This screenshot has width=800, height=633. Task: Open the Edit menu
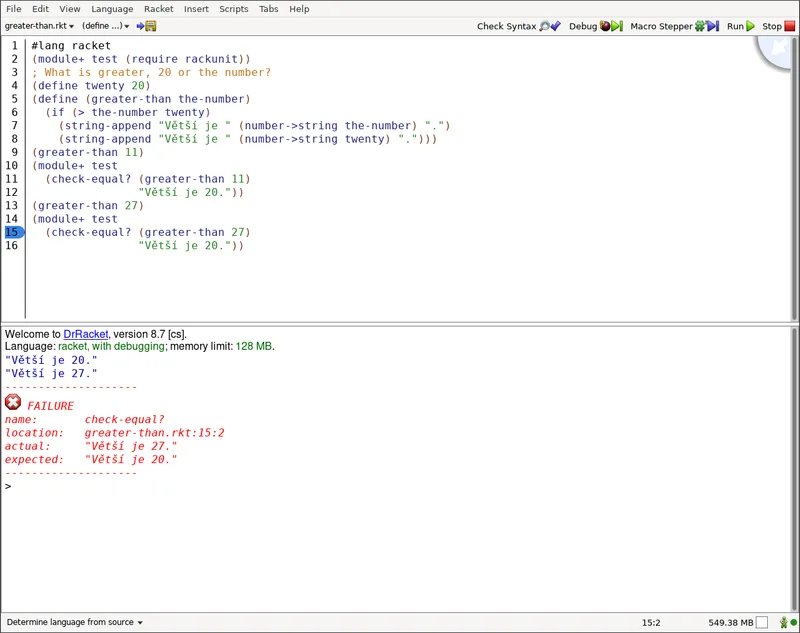[40, 9]
